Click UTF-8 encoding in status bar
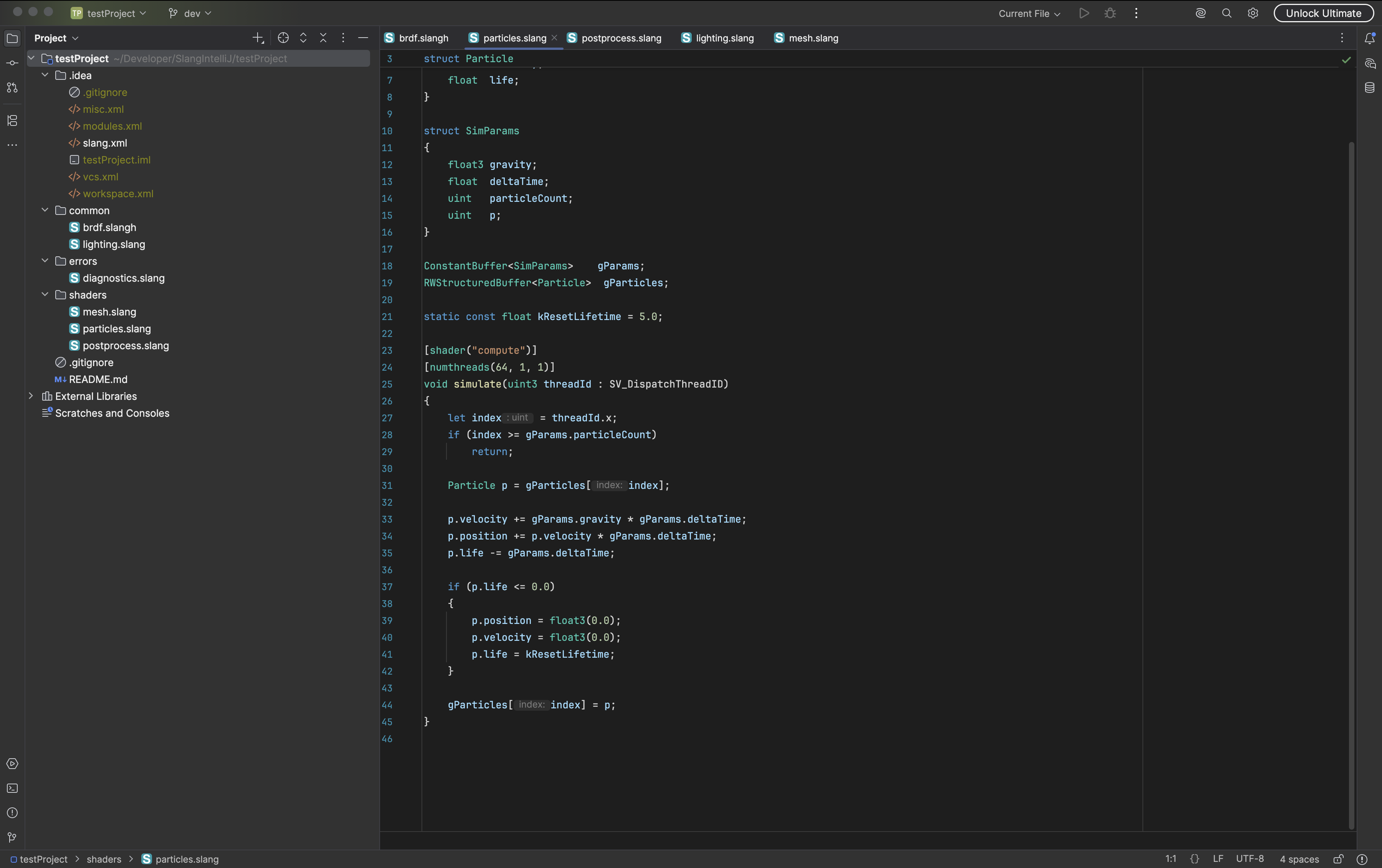The image size is (1382, 868). click(x=1250, y=859)
